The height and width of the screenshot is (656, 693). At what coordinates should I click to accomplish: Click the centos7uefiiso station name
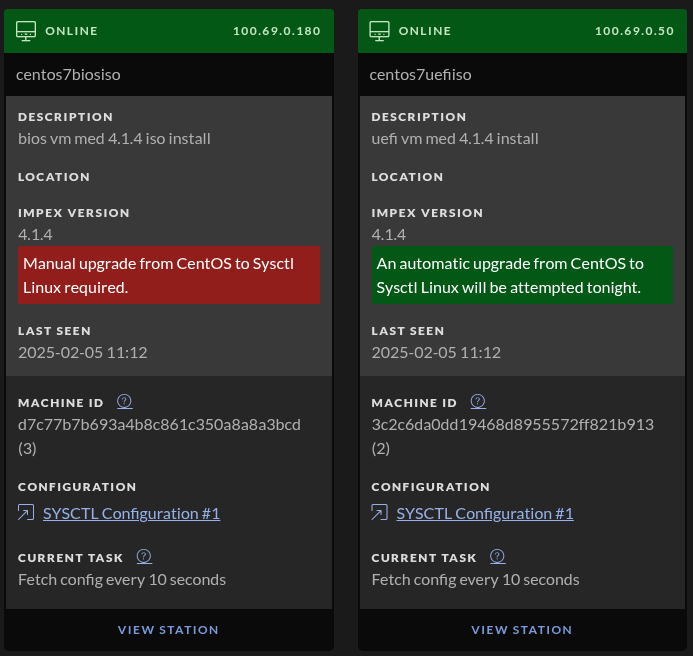[x=420, y=75]
